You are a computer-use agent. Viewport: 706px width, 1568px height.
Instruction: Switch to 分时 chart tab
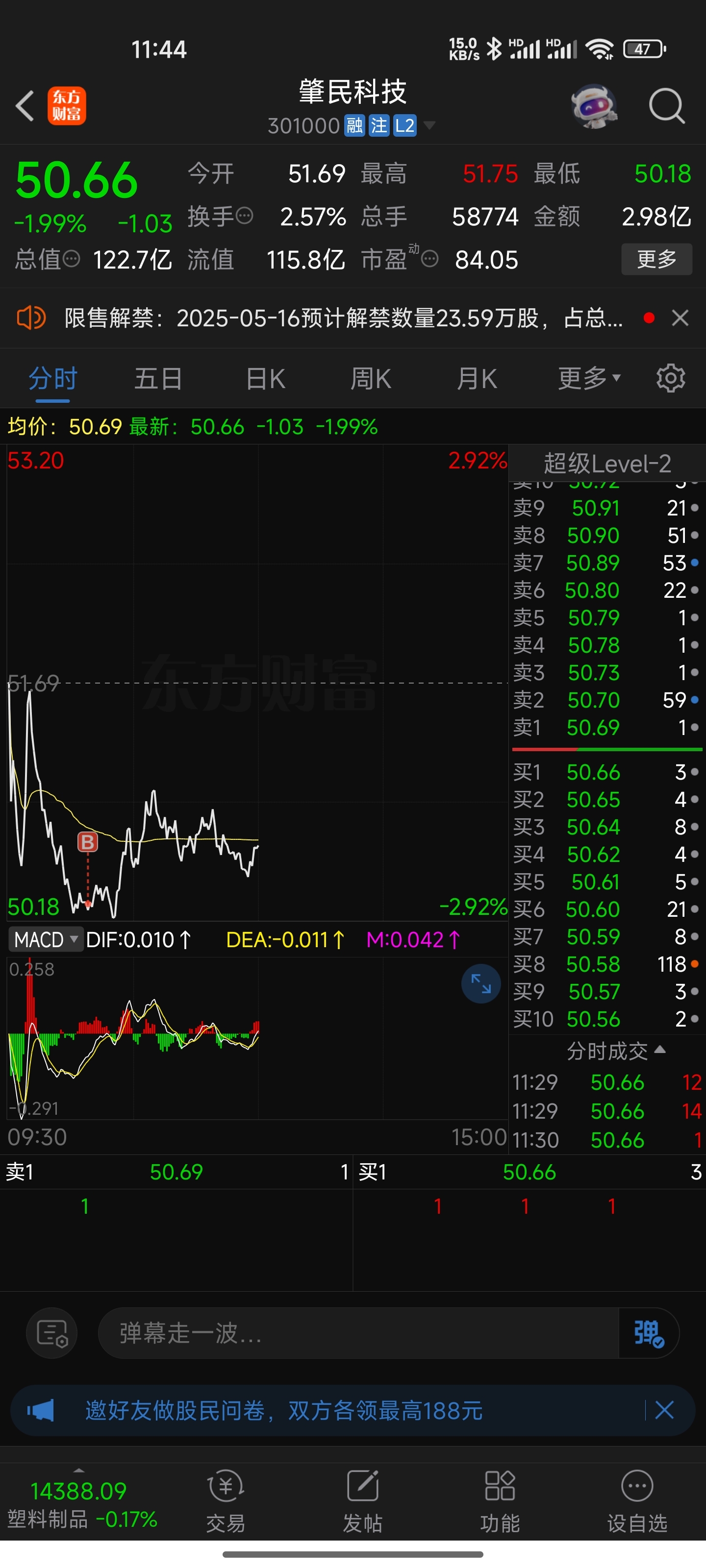53,379
